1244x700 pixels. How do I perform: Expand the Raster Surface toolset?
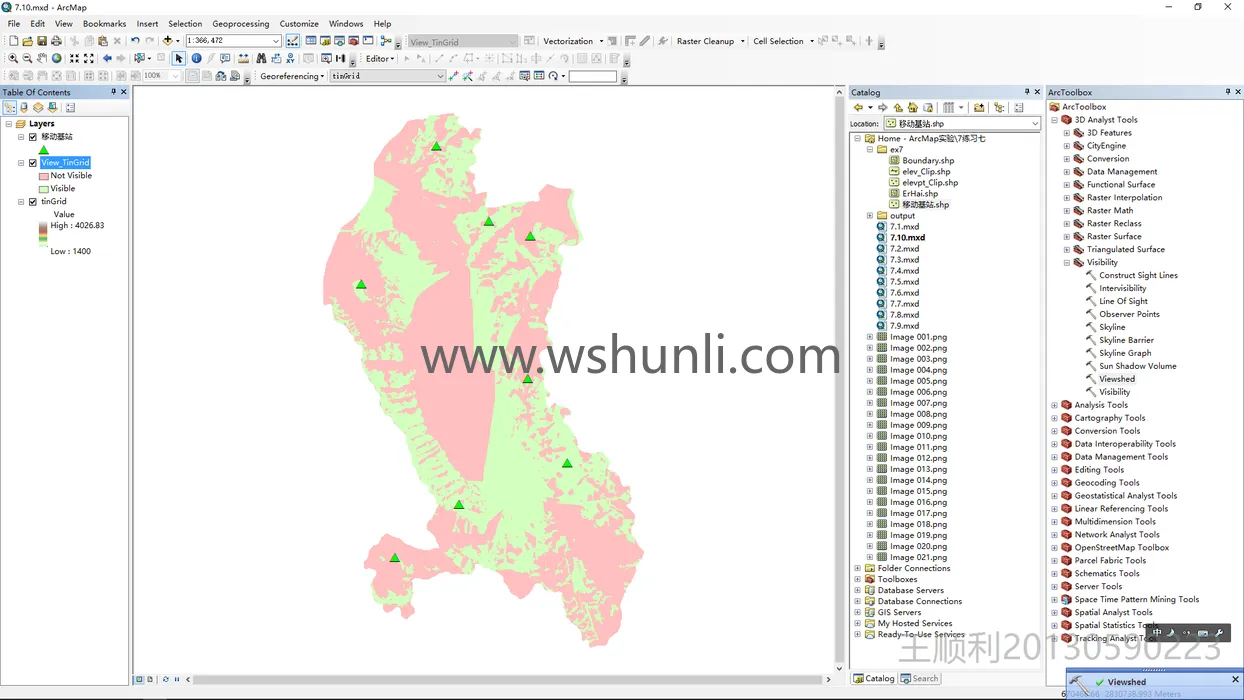tap(1067, 237)
